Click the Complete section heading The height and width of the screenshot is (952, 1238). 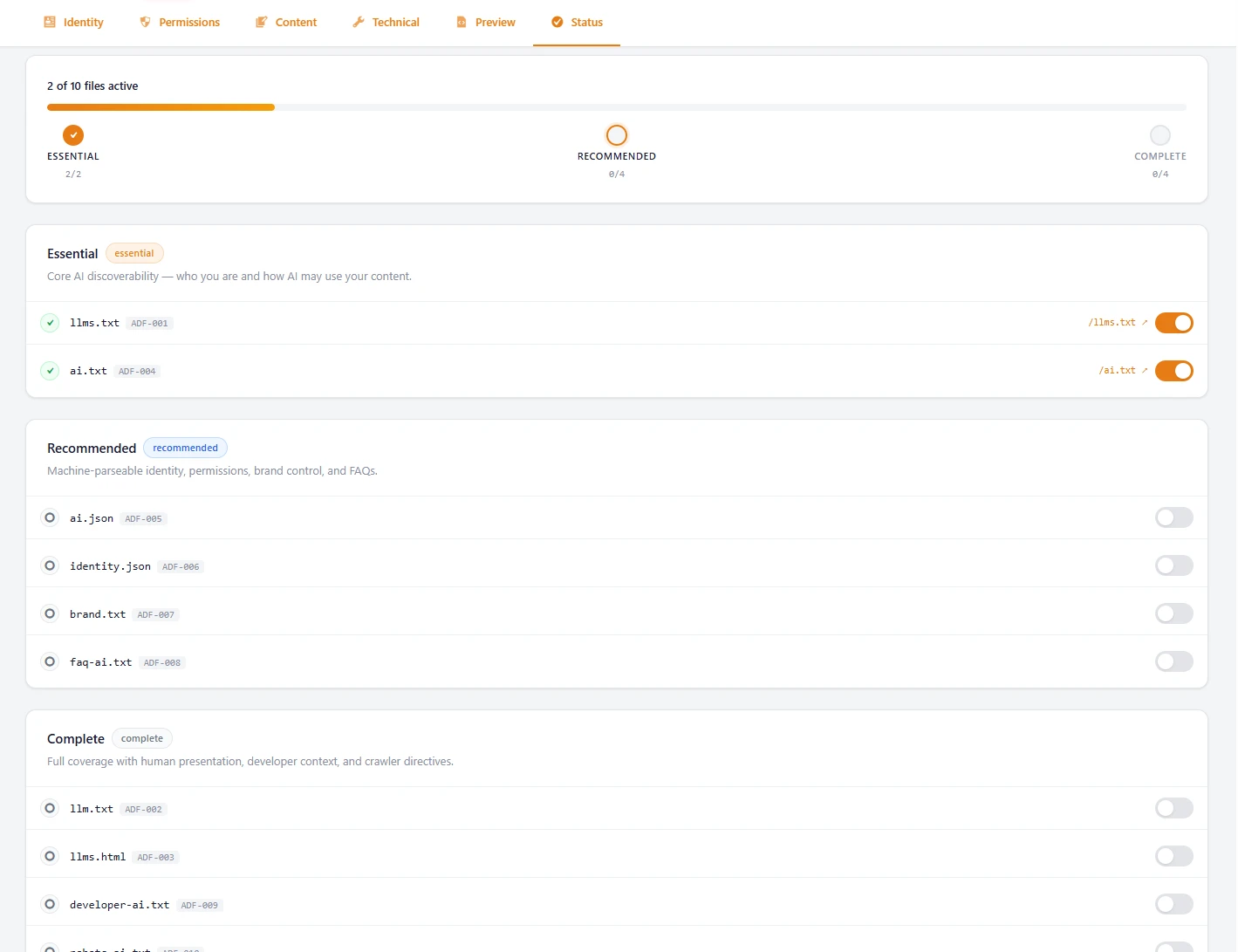pyautogui.click(x=76, y=738)
